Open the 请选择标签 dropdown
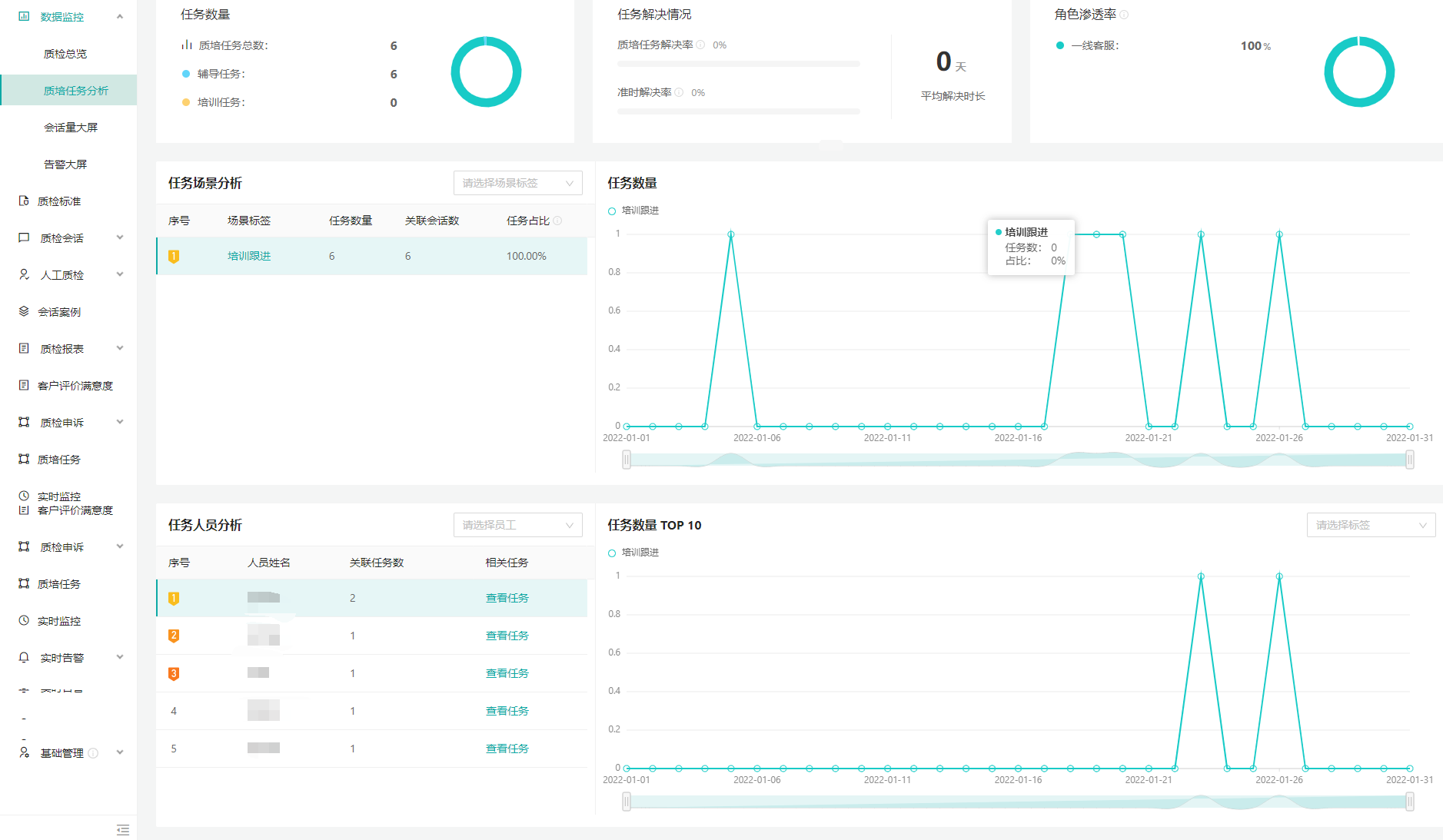The width and height of the screenshot is (1443, 840). pos(1371,525)
